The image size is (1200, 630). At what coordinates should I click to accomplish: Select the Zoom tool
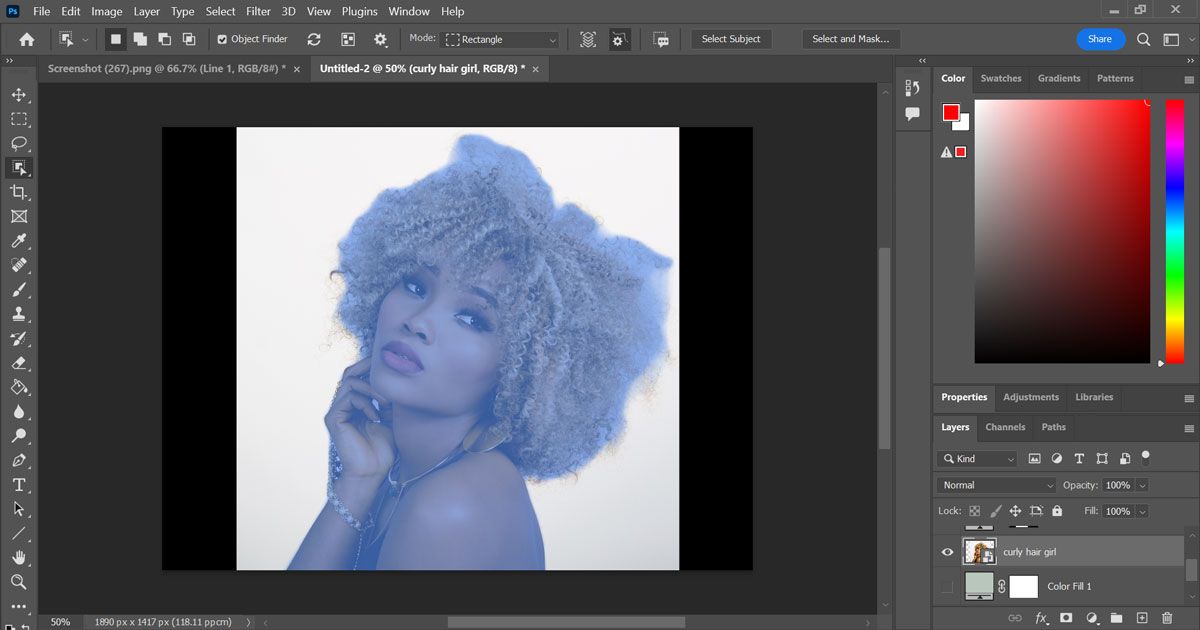pyautogui.click(x=18, y=582)
